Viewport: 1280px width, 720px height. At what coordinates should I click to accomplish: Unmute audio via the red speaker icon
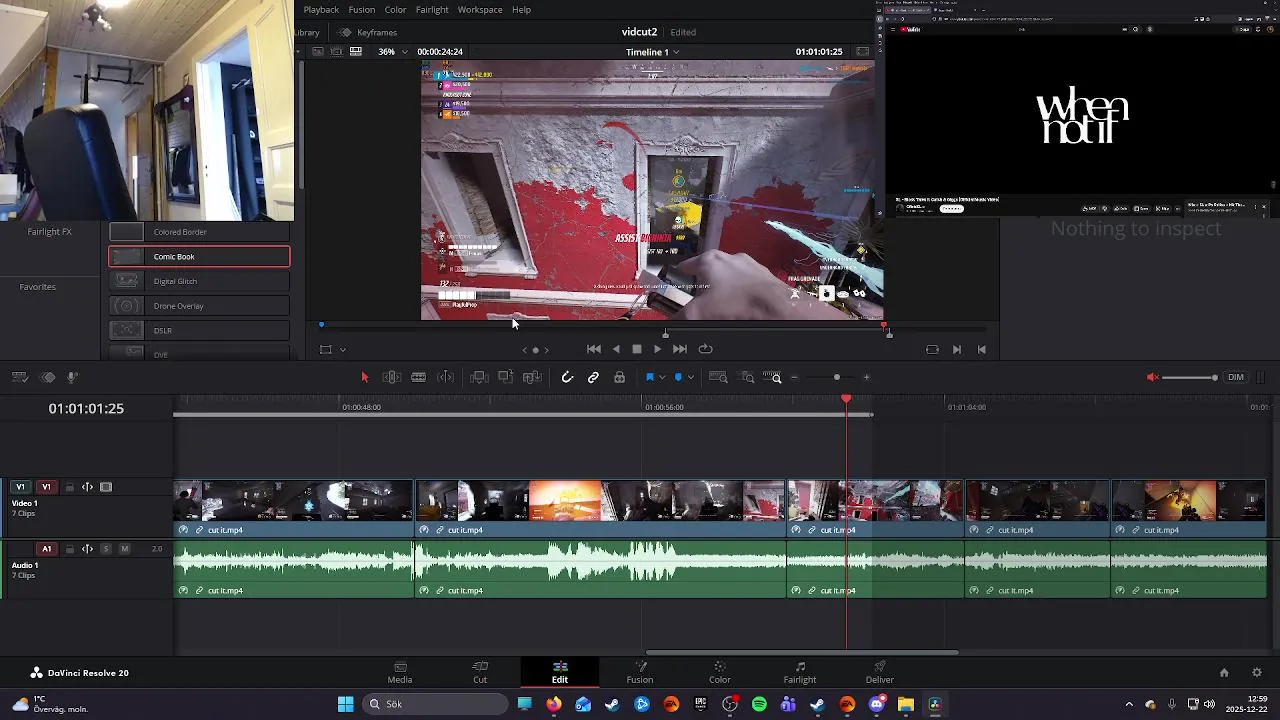tap(1153, 377)
